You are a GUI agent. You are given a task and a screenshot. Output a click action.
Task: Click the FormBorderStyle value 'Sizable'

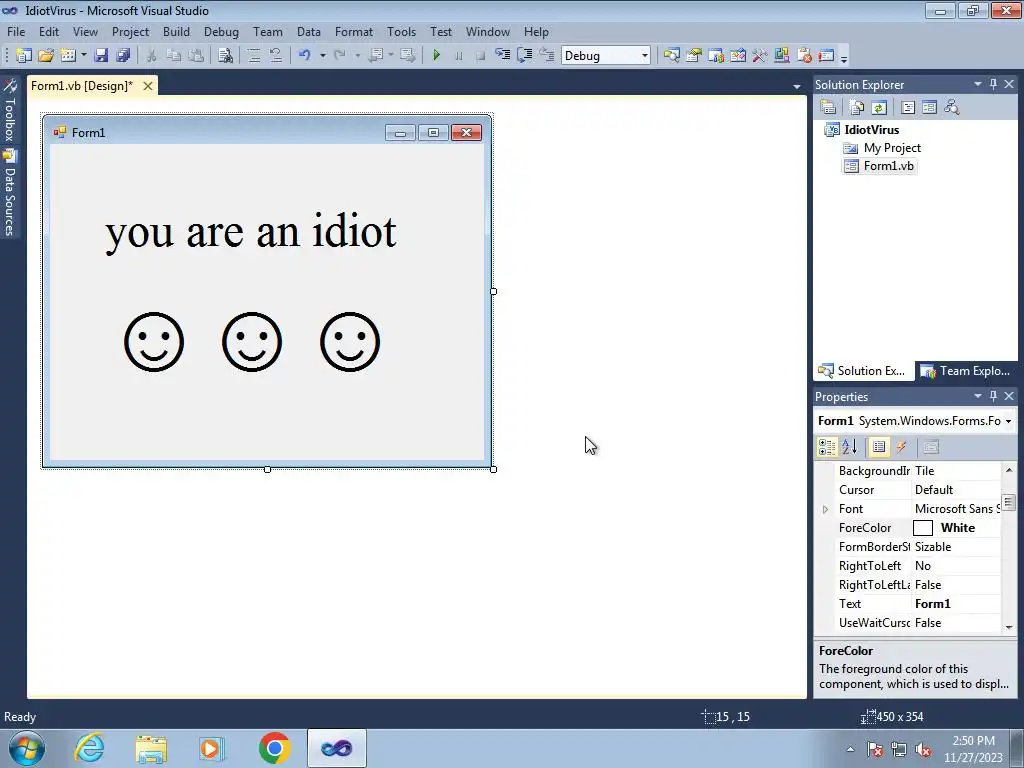(x=933, y=547)
